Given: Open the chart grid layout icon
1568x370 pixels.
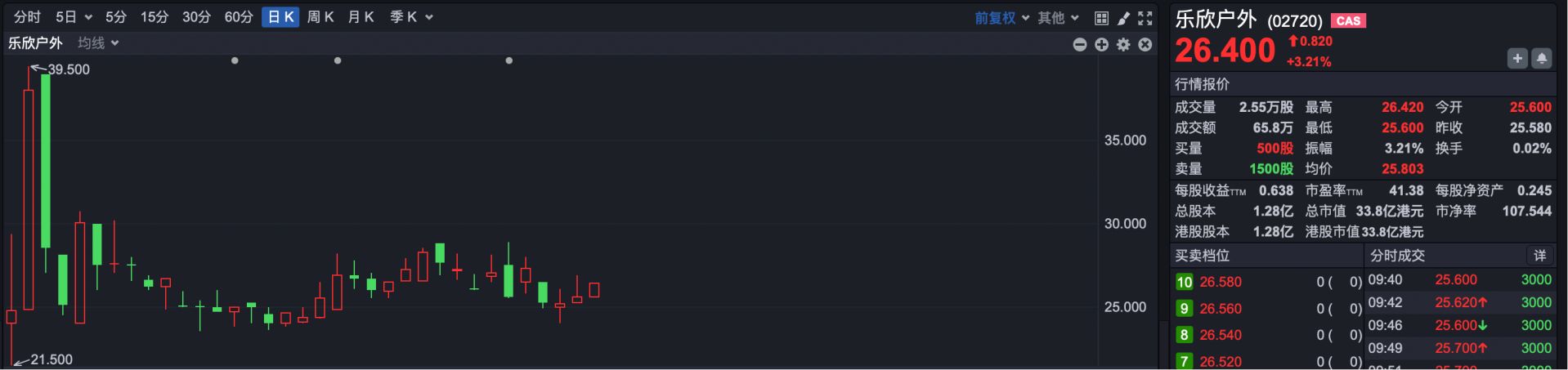Looking at the screenshot, I should tap(1101, 18).
